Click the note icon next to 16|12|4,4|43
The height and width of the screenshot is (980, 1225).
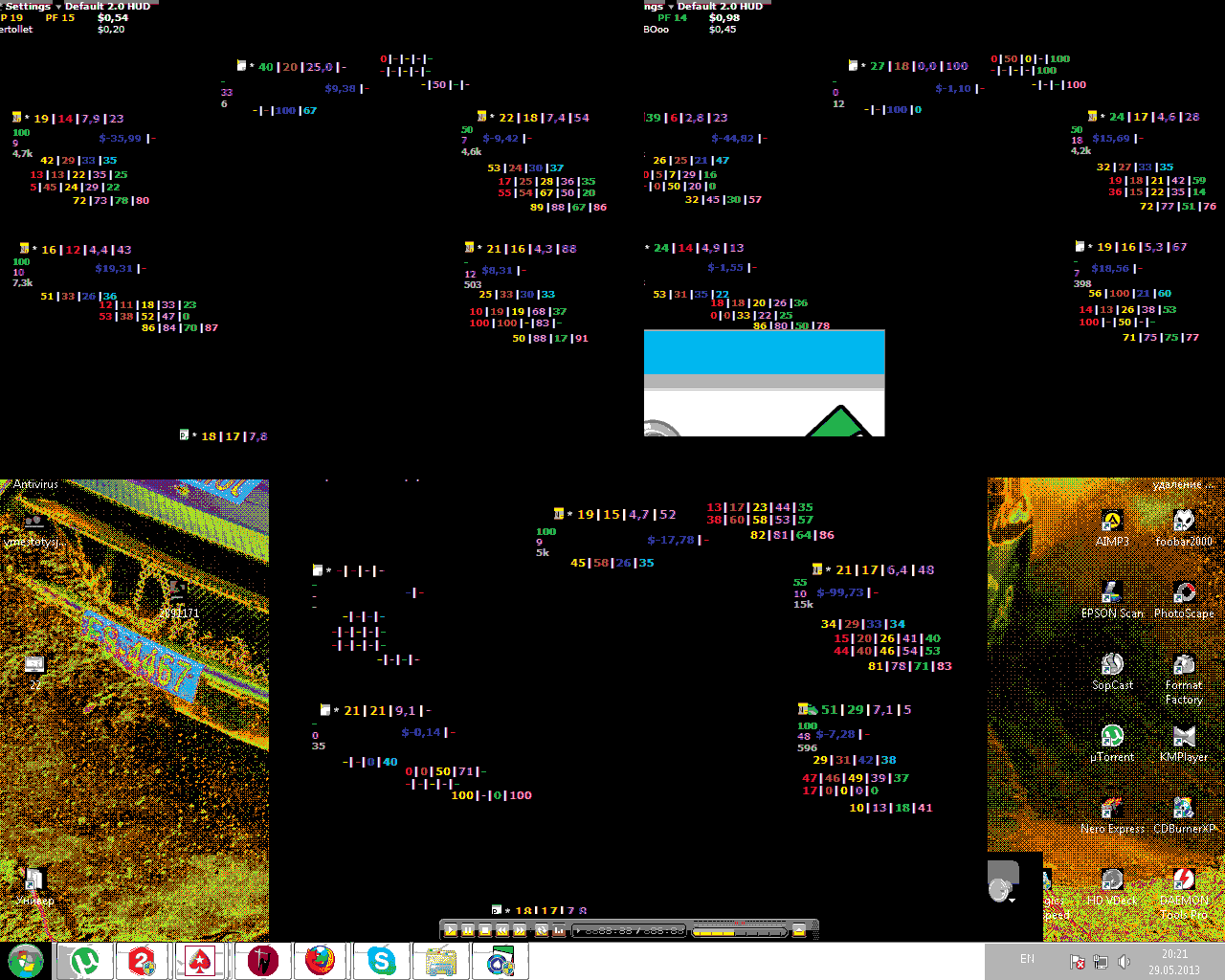24,249
